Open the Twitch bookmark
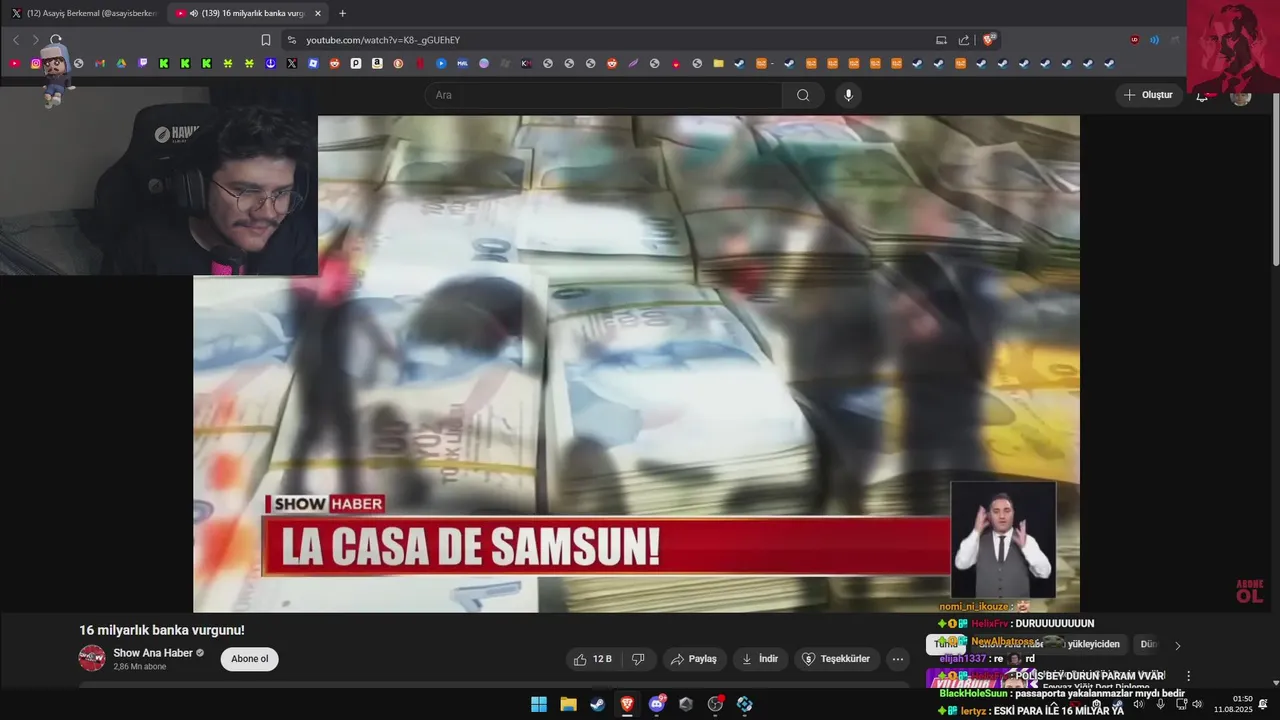This screenshot has height=720, width=1280. [143, 64]
